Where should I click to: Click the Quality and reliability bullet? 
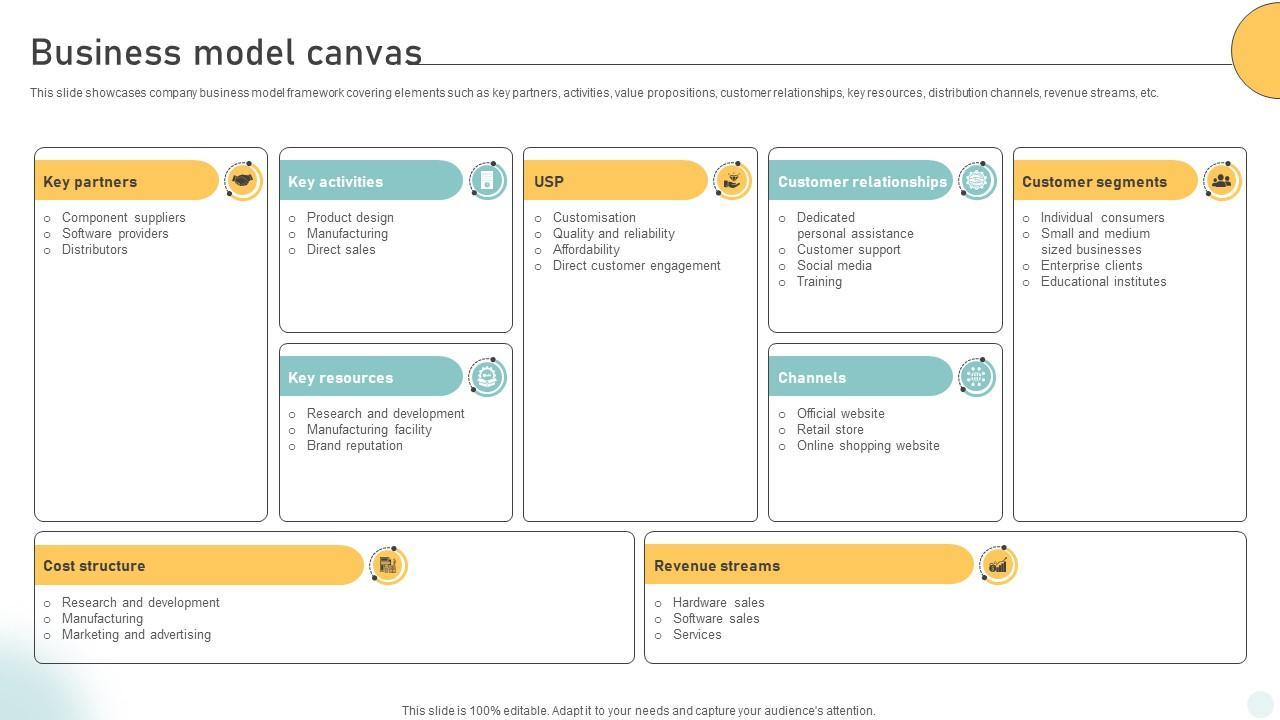pos(614,234)
